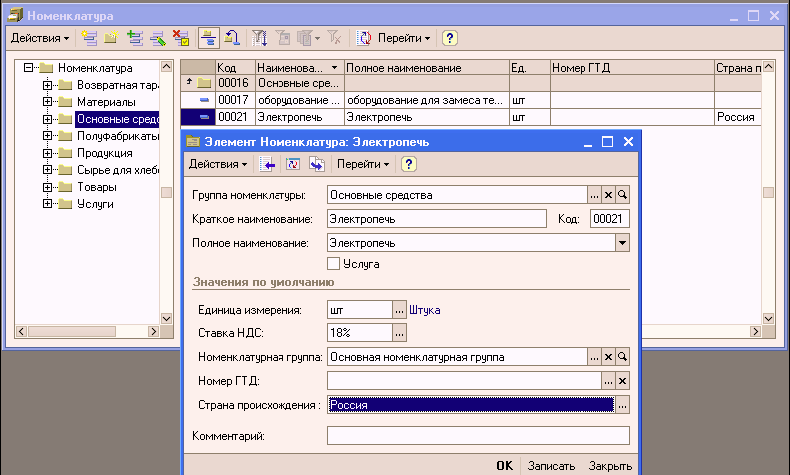Expand the Товары tree folder
The height and width of the screenshot is (475, 790).
47,187
